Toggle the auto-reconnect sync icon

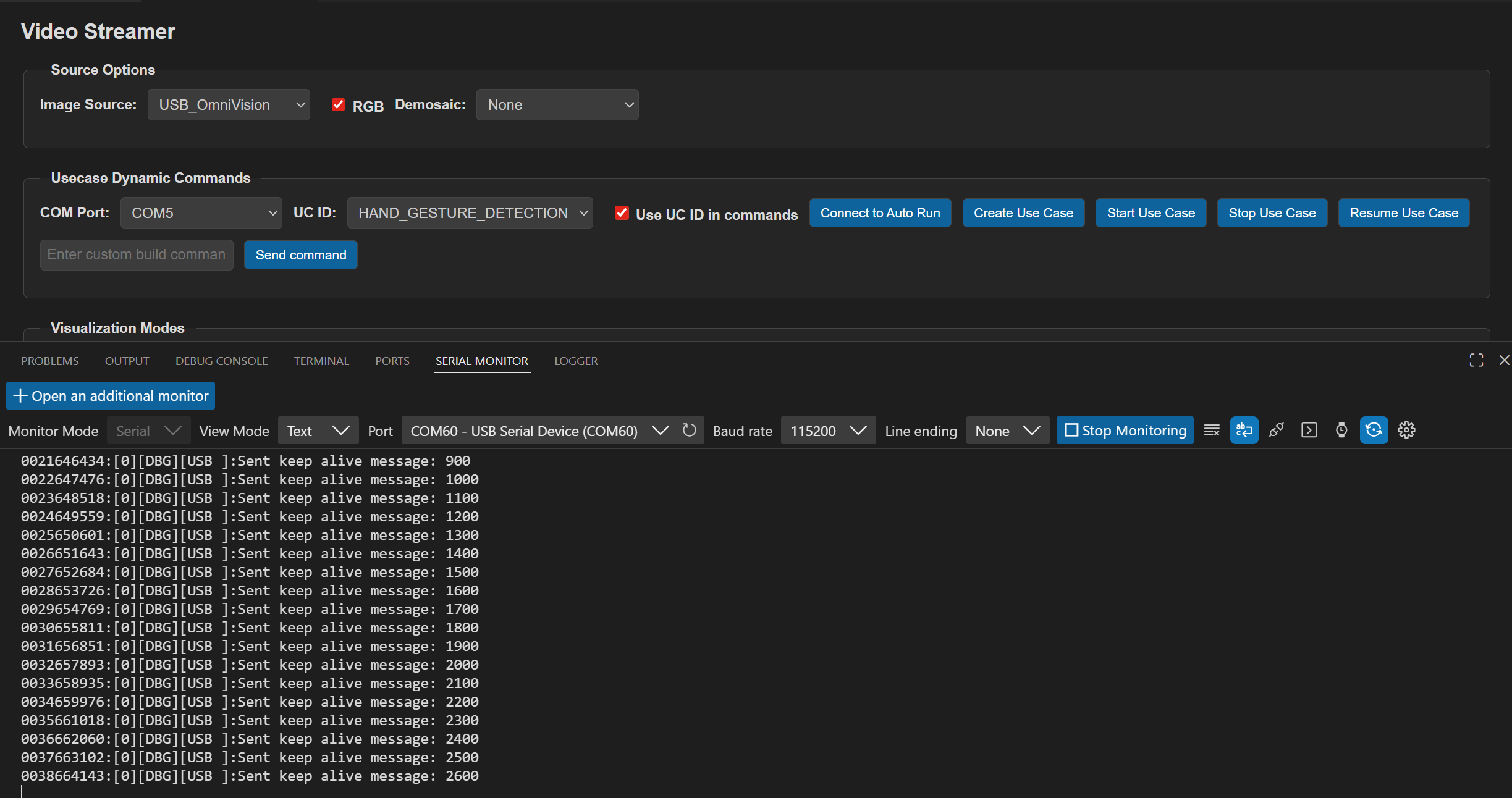pyautogui.click(x=1374, y=430)
